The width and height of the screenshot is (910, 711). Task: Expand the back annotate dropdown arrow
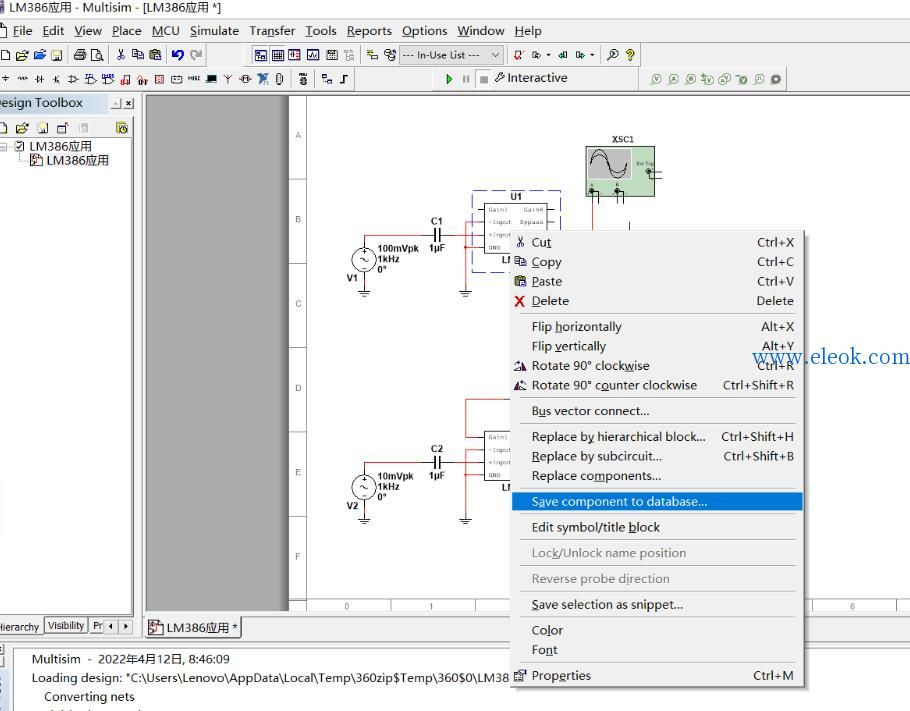click(548, 55)
